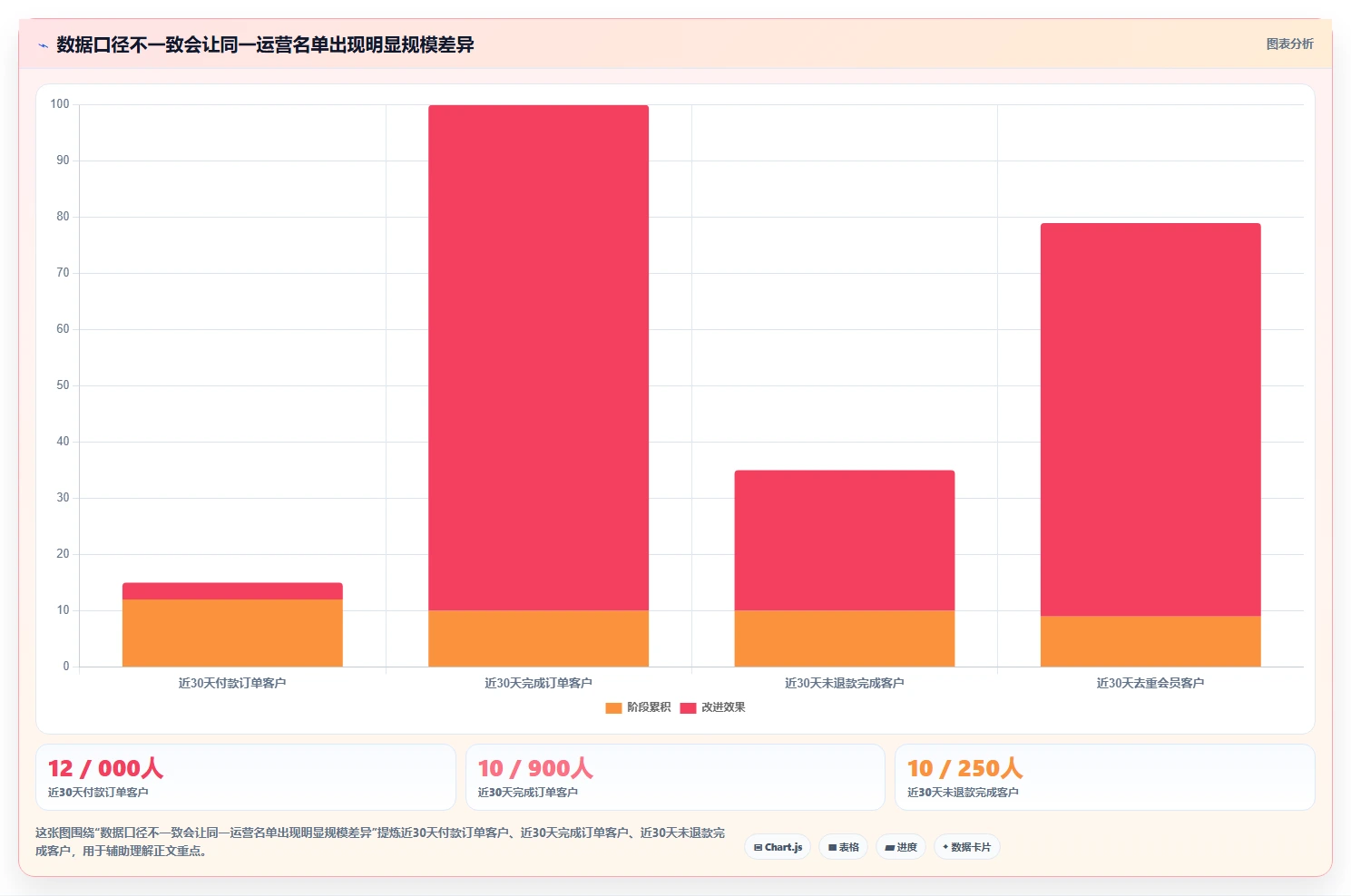Click the 改进效果 legend label

click(x=723, y=707)
